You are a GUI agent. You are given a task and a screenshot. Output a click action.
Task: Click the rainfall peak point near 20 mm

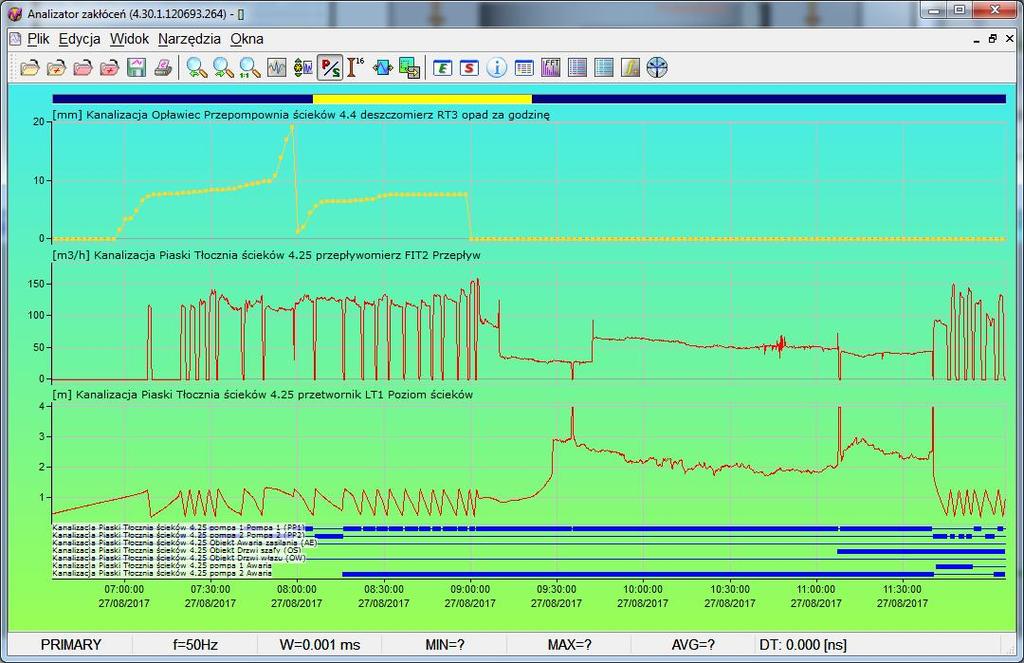[292, 127]
